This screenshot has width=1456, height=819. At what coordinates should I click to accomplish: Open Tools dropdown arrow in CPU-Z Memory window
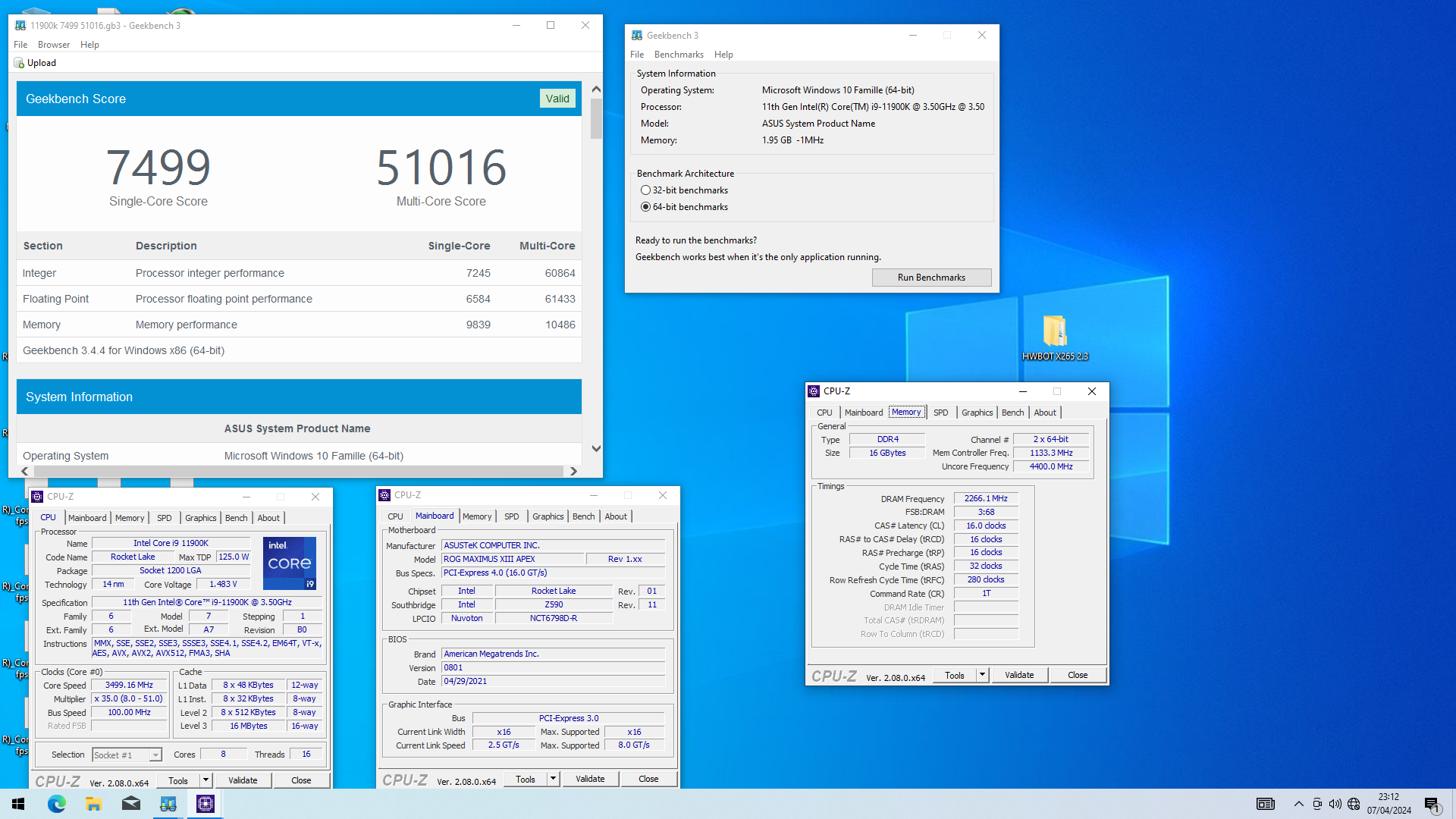(x=982, y=675)
